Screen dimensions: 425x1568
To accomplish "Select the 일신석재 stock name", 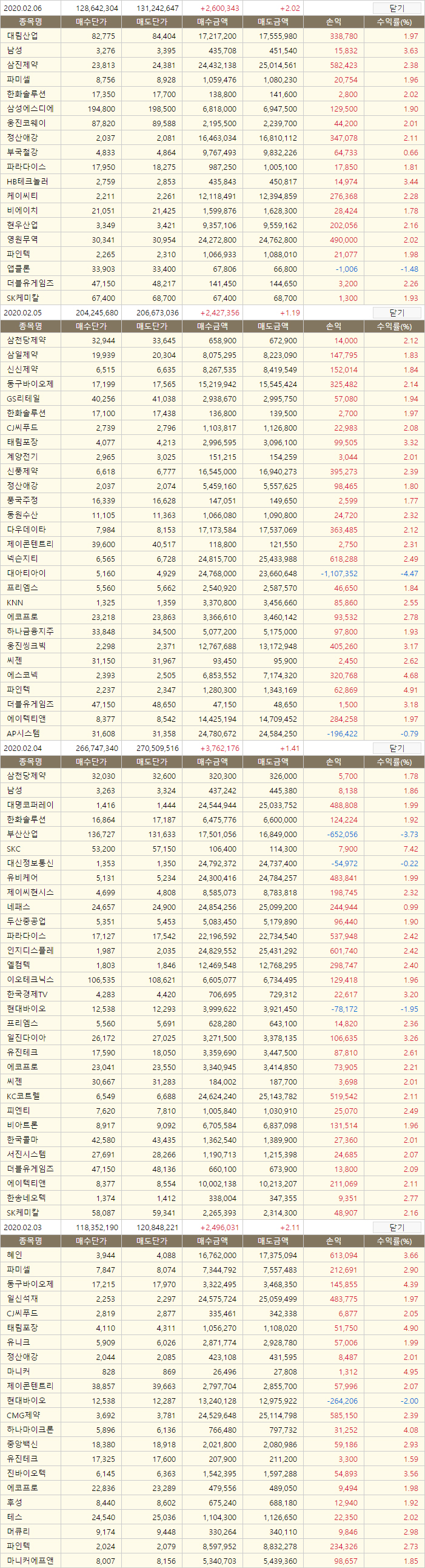I will [x=22, y=1299].
